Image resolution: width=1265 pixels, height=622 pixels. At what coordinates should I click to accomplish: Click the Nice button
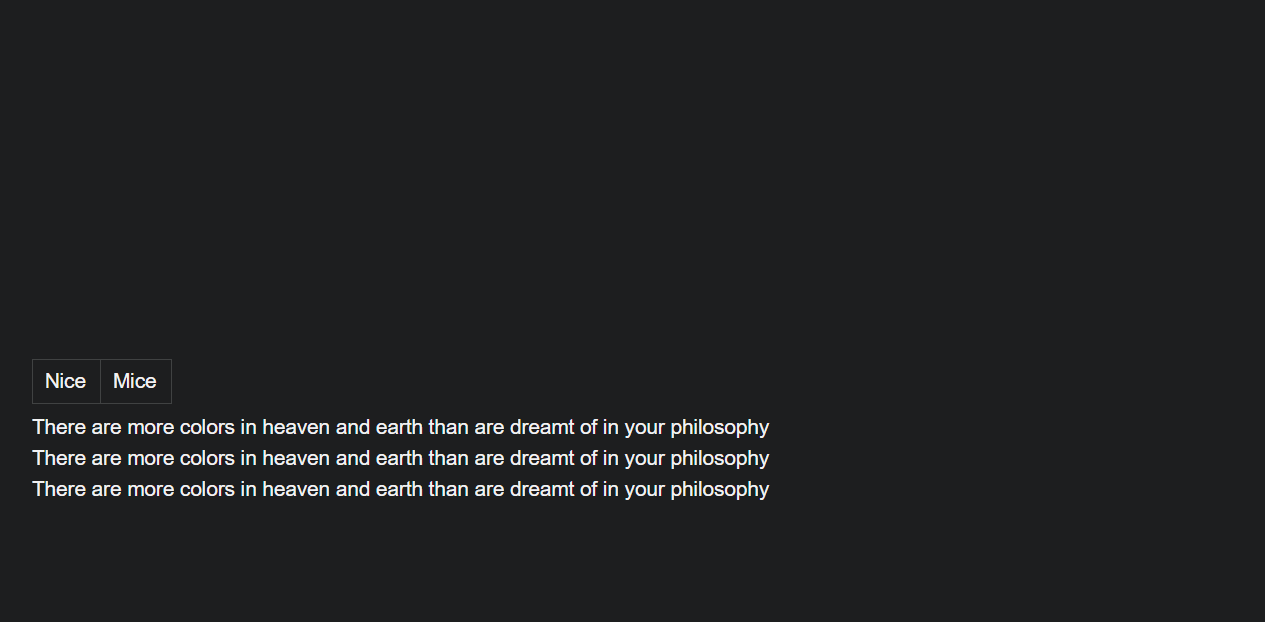pyautogui.click(x=66, y=381)
